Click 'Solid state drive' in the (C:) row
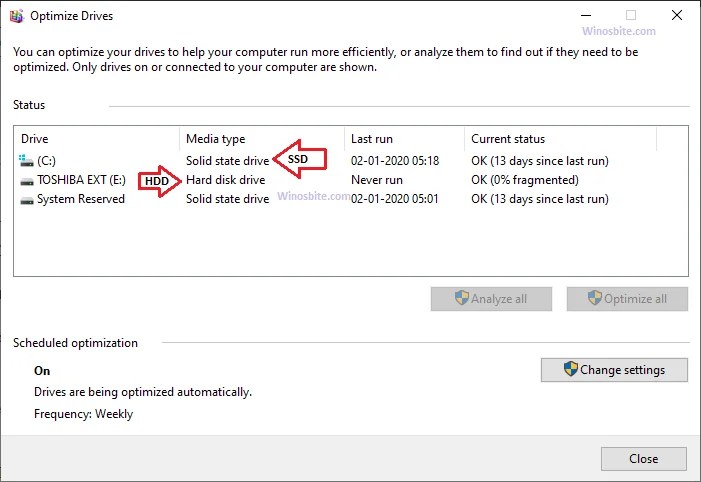The image size is (701, 482). 228,161
